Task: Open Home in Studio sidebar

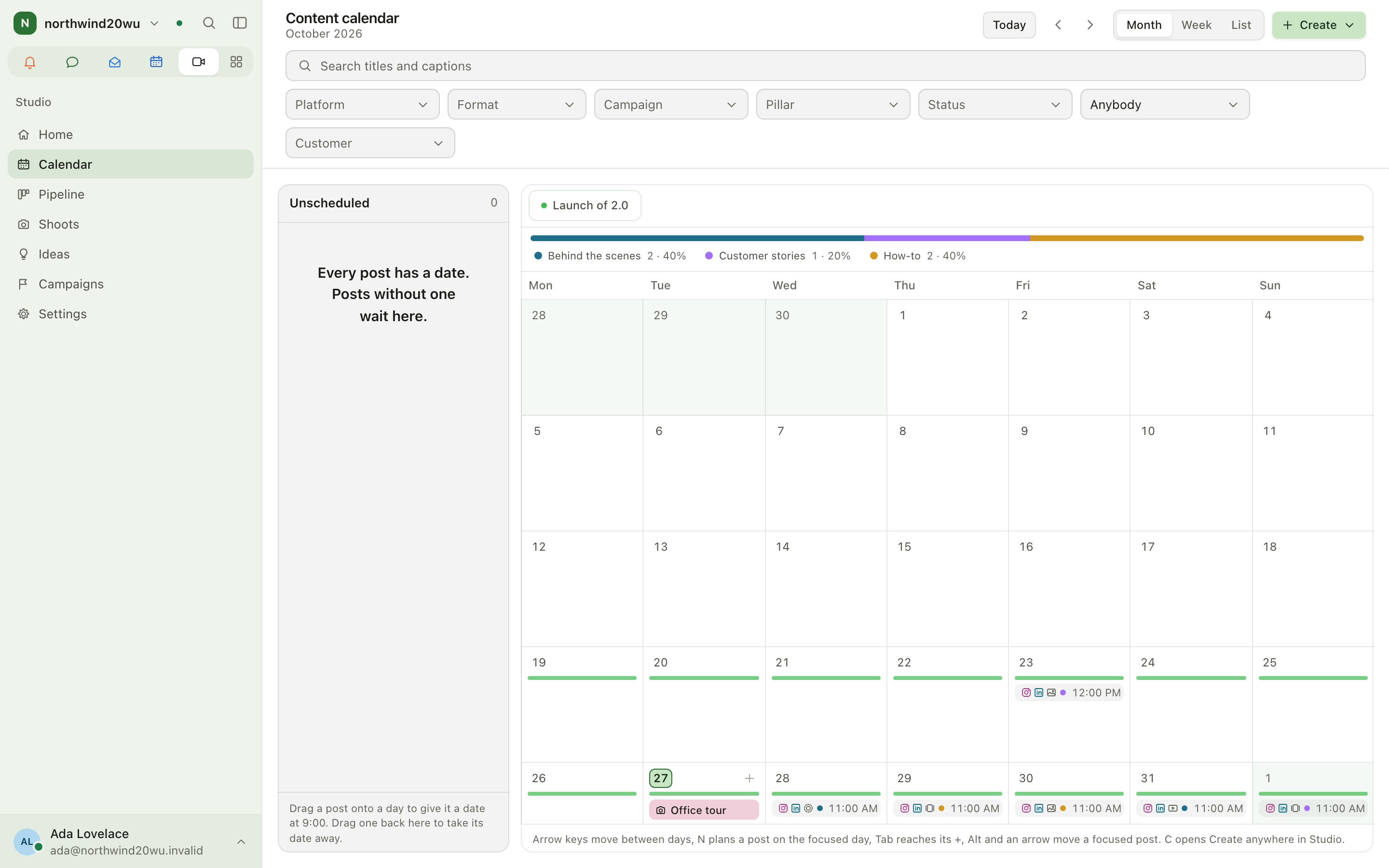Action: pyautogui.click(x=130, y=135)
